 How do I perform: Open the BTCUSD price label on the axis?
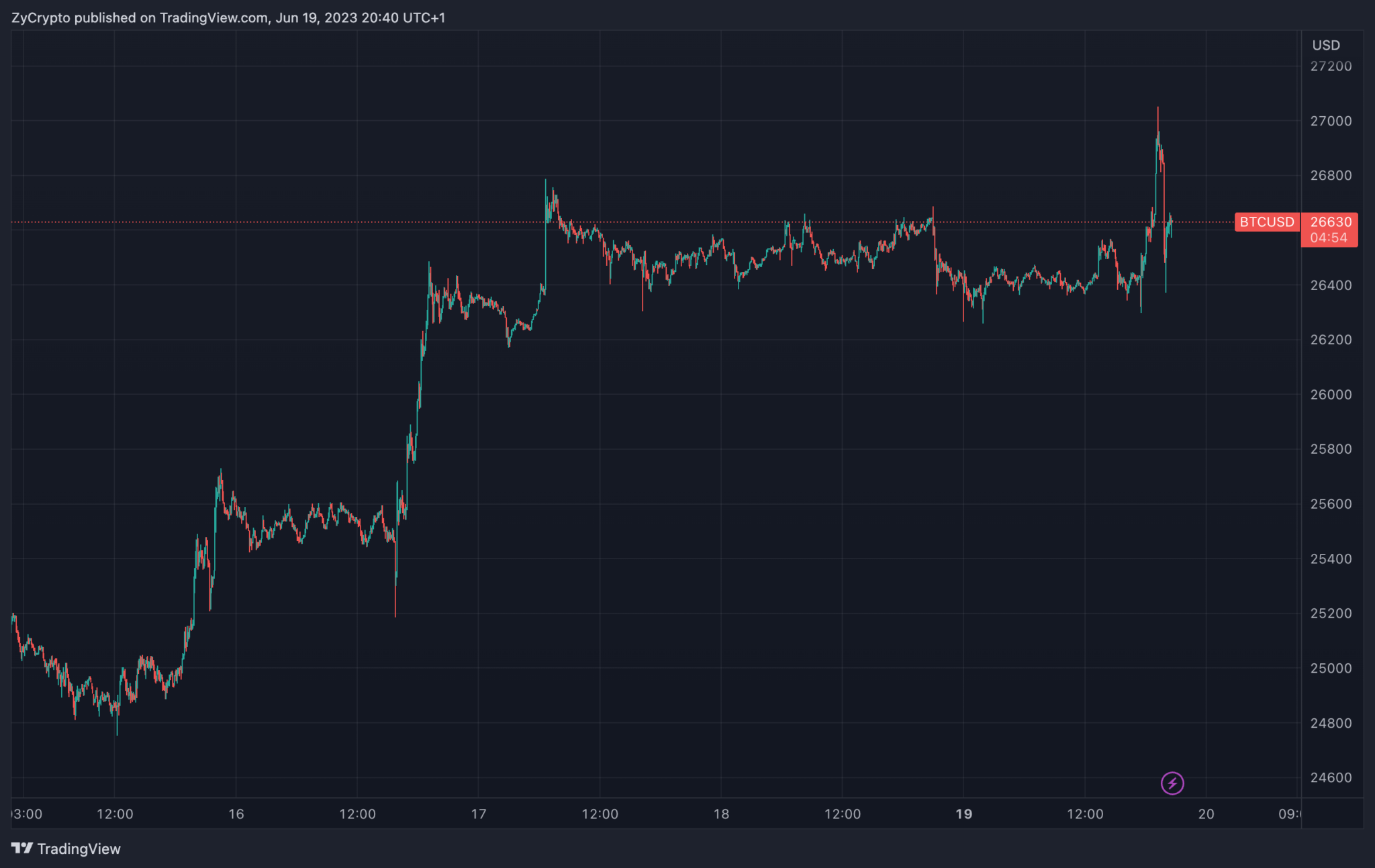point(1266,222)
